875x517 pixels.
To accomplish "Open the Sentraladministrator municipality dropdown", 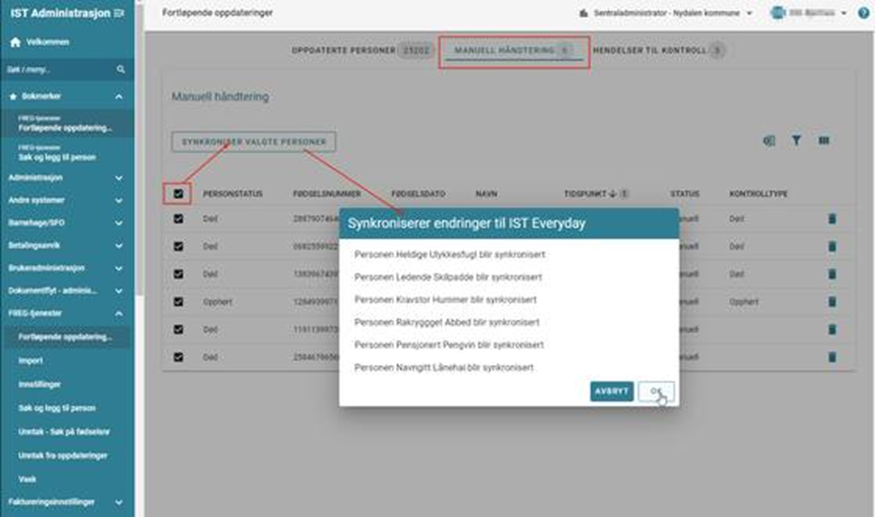I will (x=665, y=13).
